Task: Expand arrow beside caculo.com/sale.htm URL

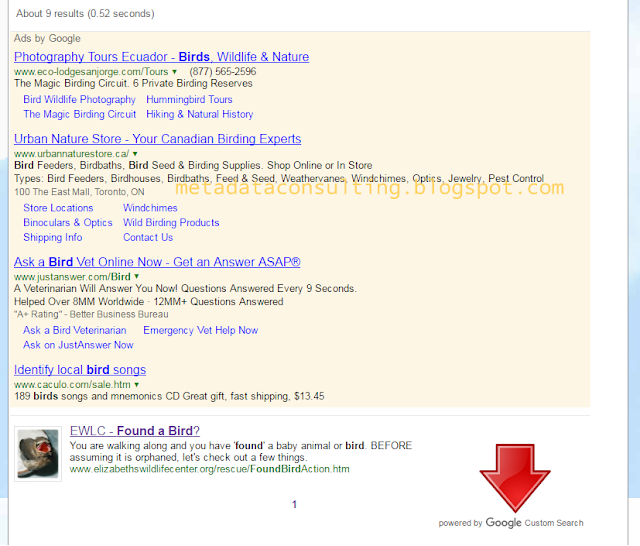Action: coord(137,384)
